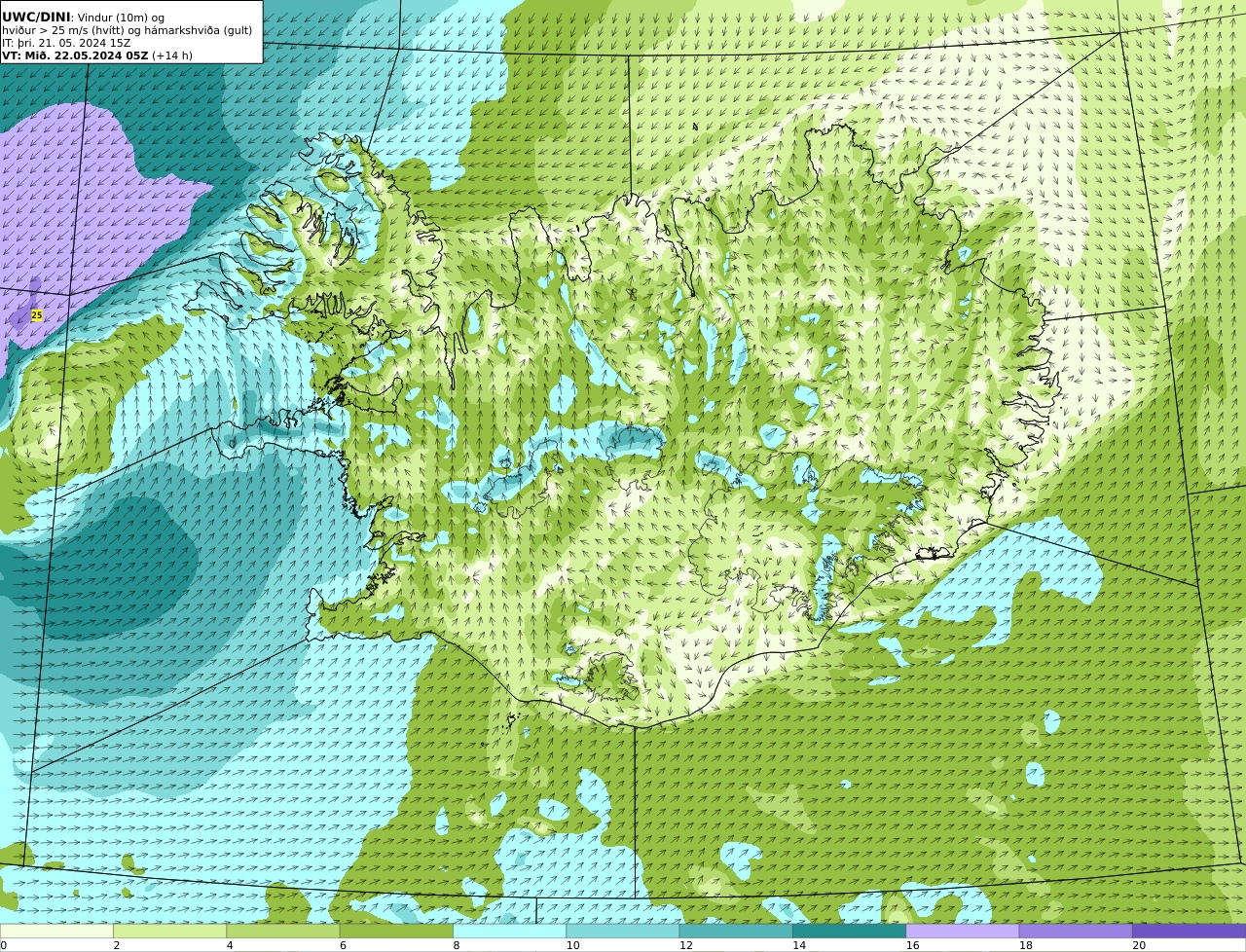Click the legend scale value "0"
The width and height of the screenshot is (1246, 952).
click(x=3, y=945)
